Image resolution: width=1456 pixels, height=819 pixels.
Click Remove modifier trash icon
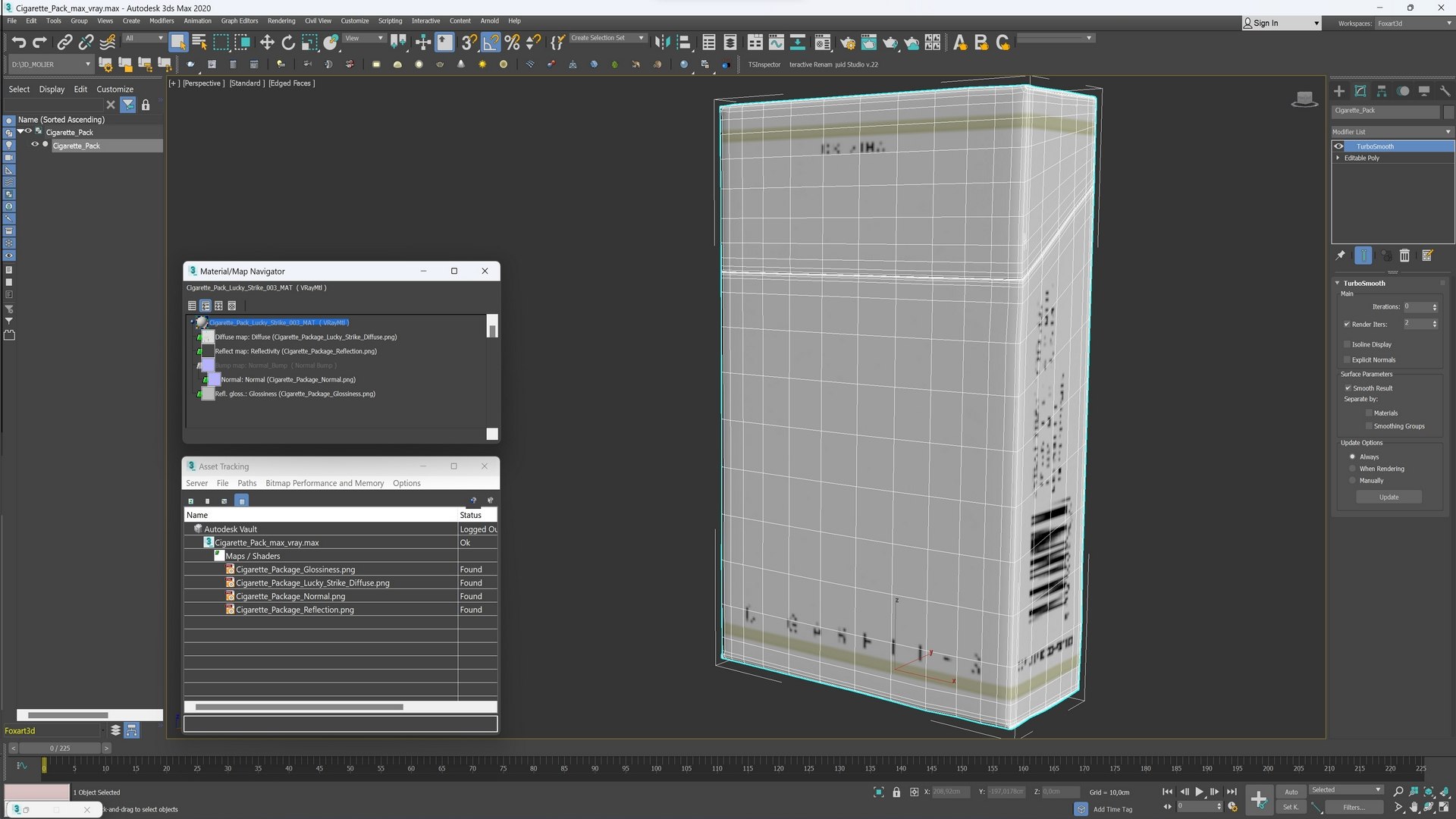1404,256
